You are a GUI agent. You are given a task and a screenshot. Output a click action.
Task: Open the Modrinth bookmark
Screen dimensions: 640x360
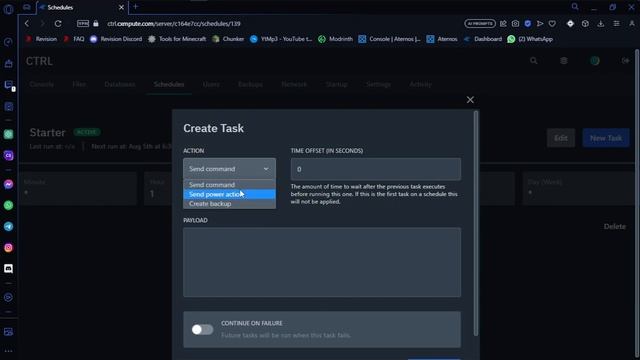coord(336,39)
